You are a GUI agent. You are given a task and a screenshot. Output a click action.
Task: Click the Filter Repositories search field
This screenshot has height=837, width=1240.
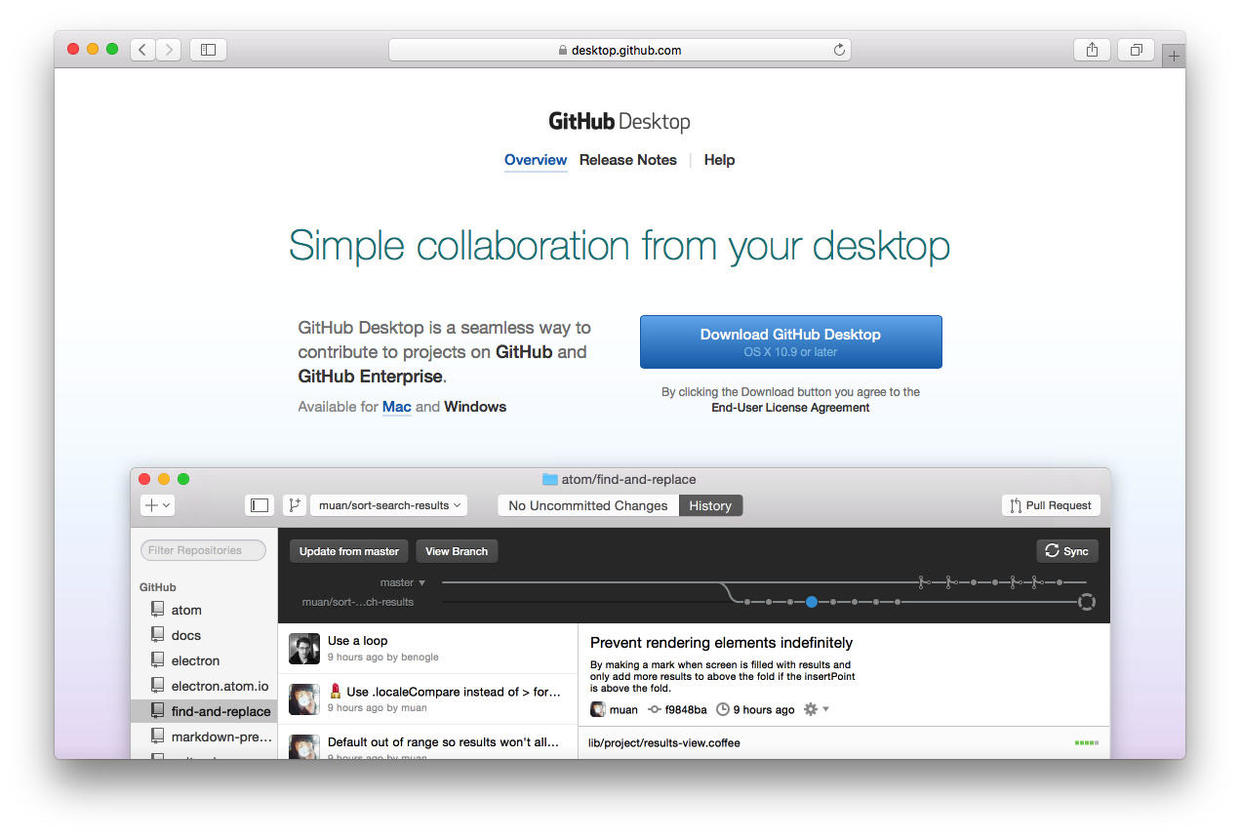[x=203, y=550]
